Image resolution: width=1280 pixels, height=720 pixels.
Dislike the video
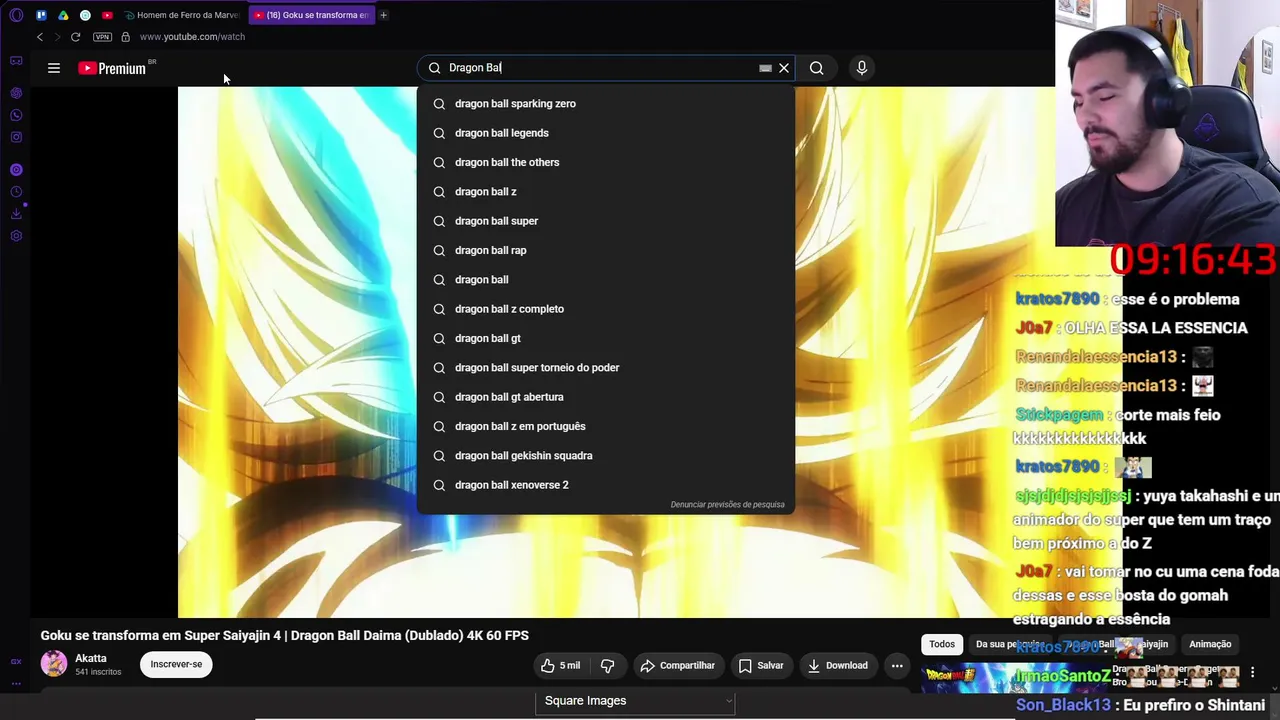[x=607, y=666]
